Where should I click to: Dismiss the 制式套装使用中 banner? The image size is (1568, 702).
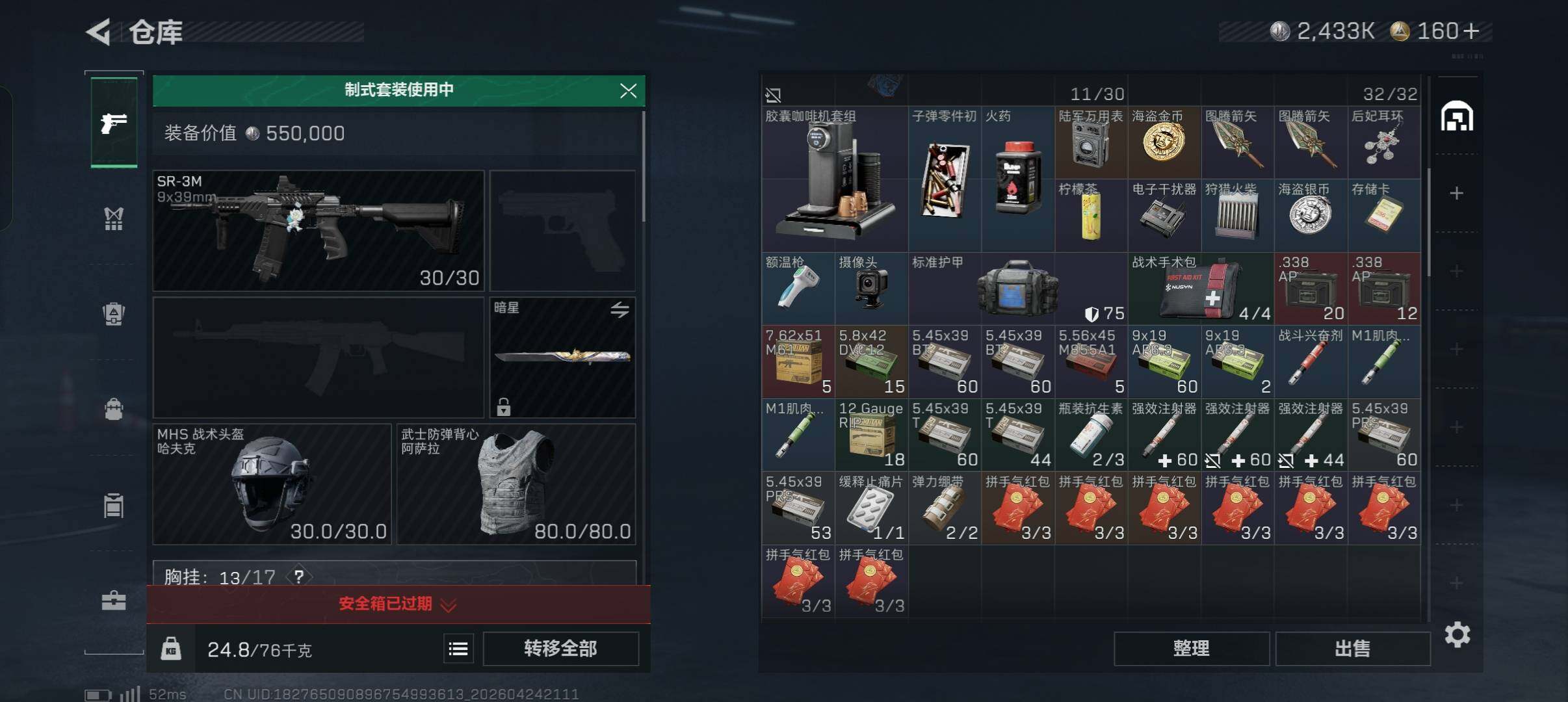(x=628, y=90)
